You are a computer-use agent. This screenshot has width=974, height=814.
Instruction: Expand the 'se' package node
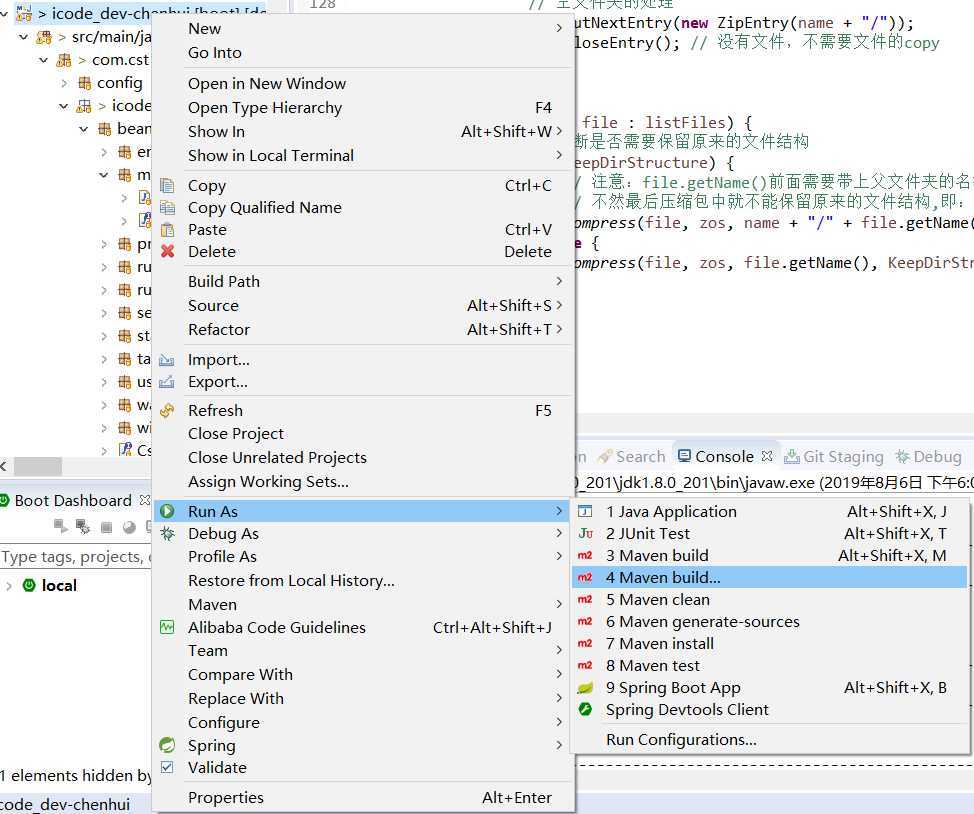[x=104, y=313]
